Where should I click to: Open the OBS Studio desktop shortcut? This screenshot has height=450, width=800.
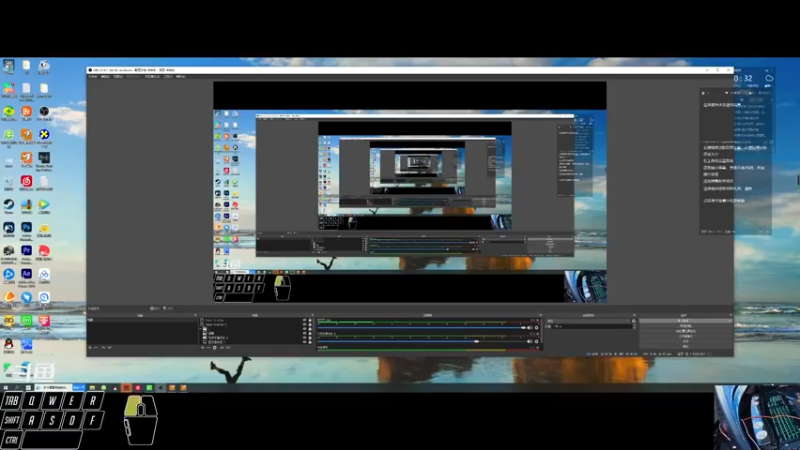[x=44, y=112]
